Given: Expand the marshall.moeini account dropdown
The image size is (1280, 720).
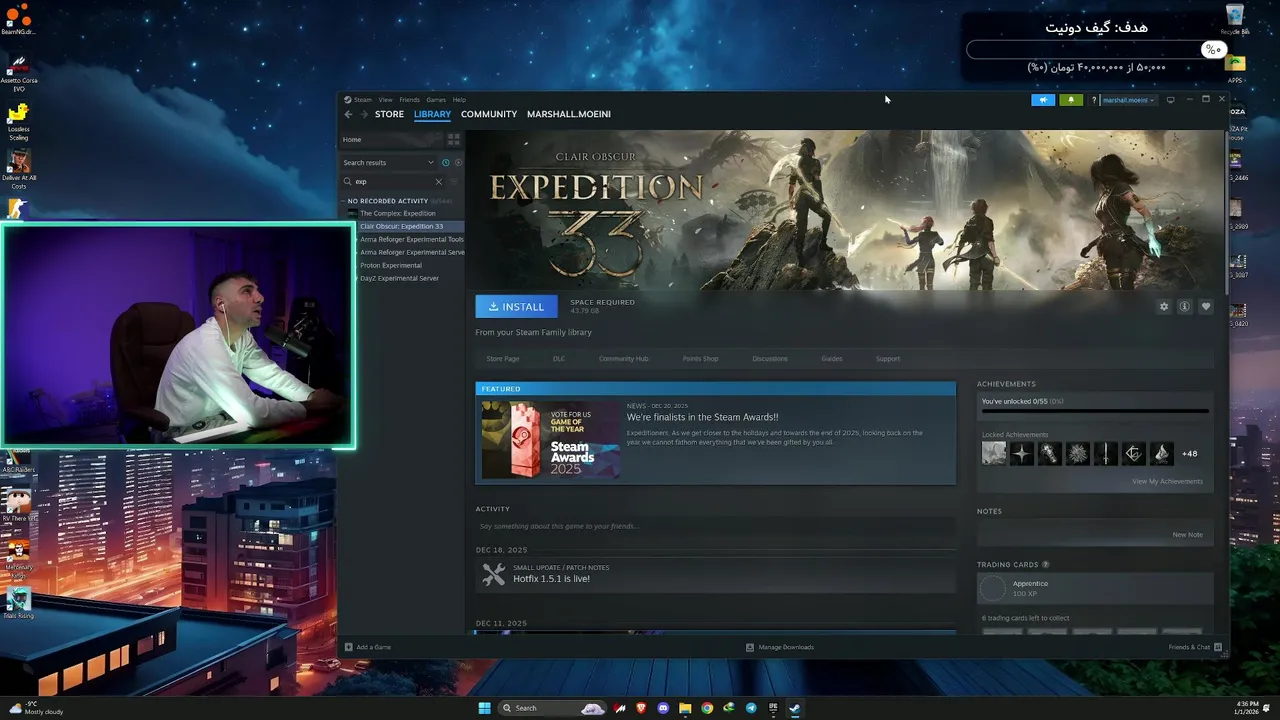Looking at the screenshot, I should 1129,100.
